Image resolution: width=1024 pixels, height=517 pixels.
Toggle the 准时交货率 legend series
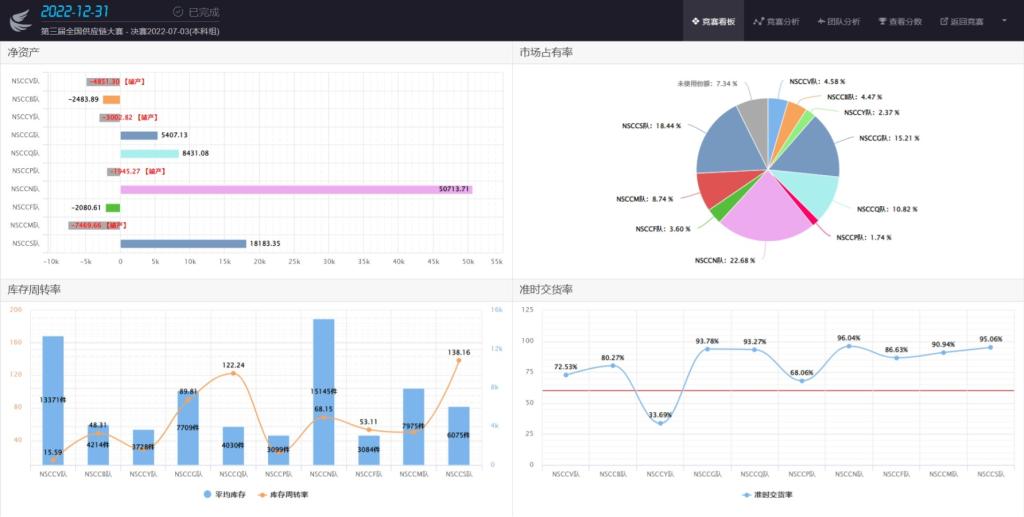coord(768,494)
